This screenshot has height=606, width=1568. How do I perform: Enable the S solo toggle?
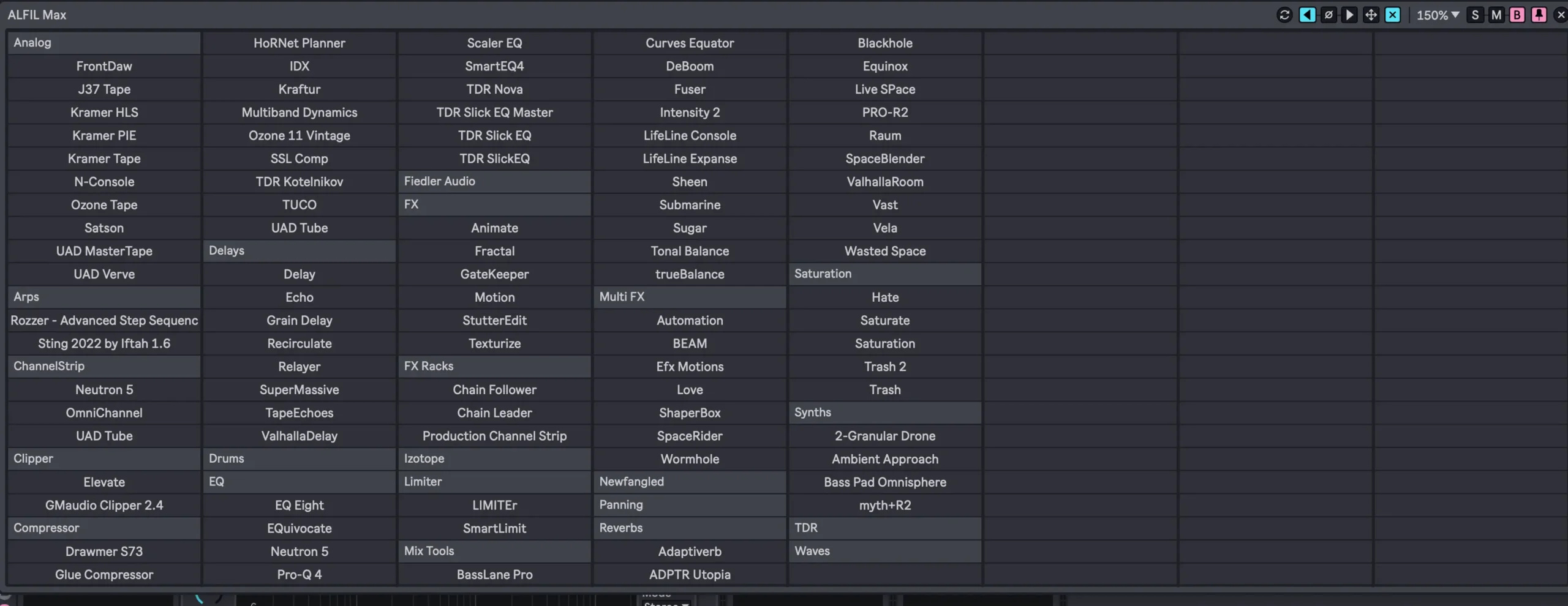click(x=1476, y=15)
